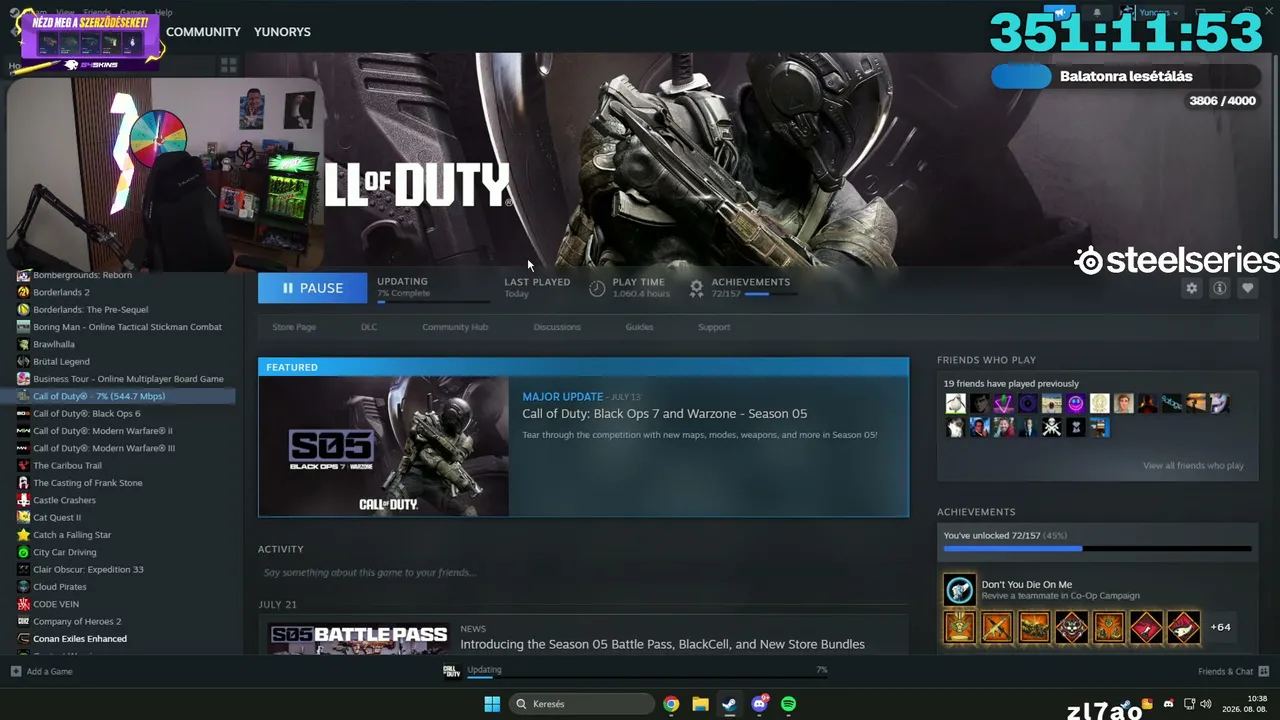Open the Guides tab
Screen dimensions: 1280x720
[639, 327]
